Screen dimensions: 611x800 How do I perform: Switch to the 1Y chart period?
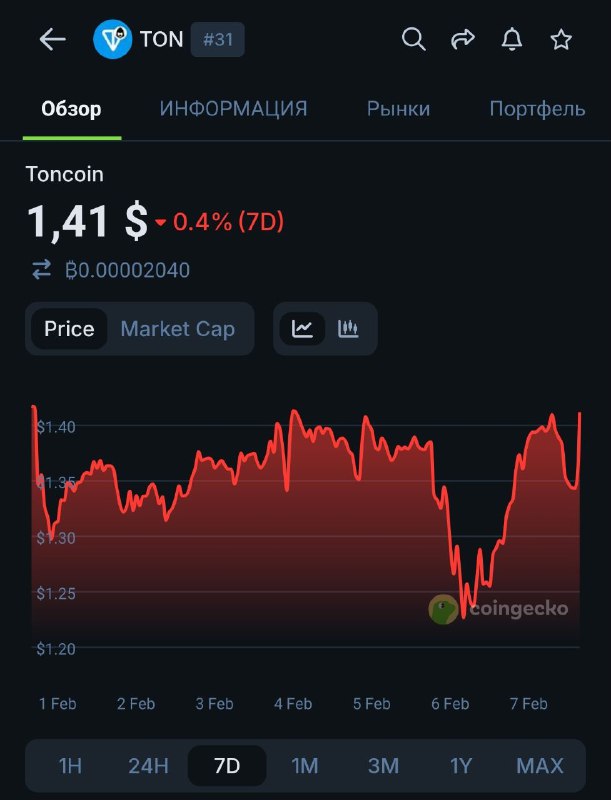tap(461, 765)
